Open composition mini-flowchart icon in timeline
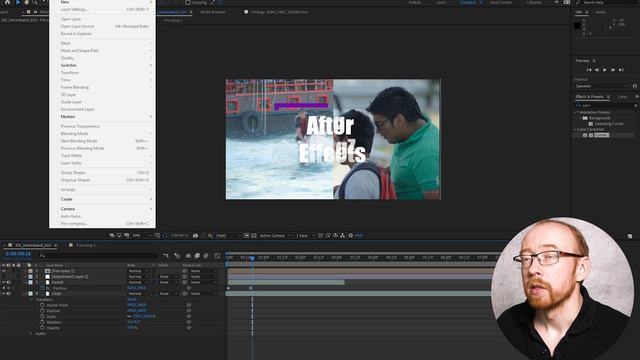Image resolution: width=640 pixels, height=360 pixels. coord(165,256)
